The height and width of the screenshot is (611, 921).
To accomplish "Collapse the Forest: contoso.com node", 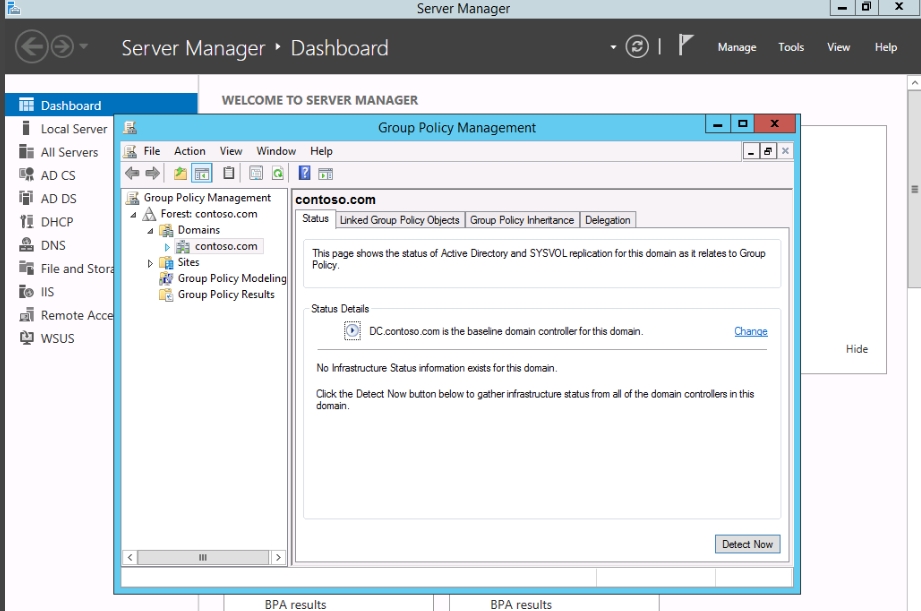I will (133, 215).
